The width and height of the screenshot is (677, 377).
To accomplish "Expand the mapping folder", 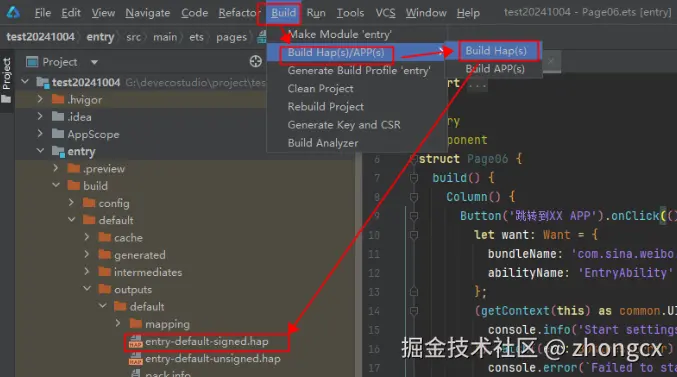I will coord(118,323).
